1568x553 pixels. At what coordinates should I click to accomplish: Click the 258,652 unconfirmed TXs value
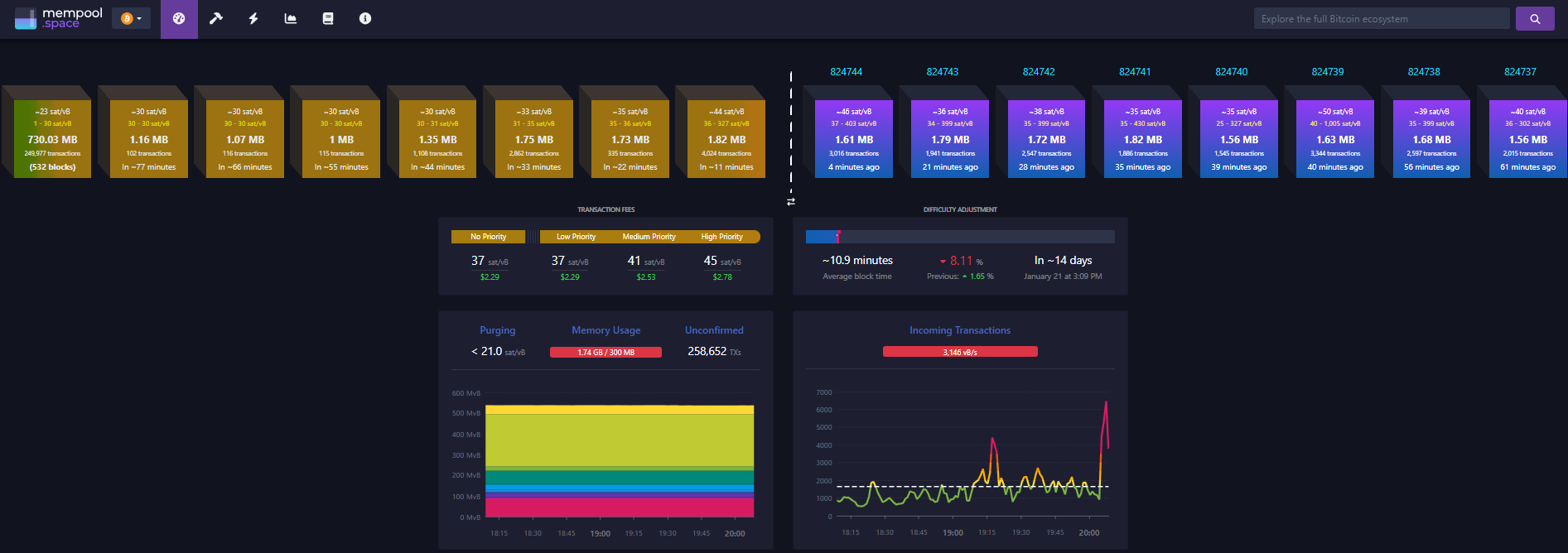pos(714,351)
